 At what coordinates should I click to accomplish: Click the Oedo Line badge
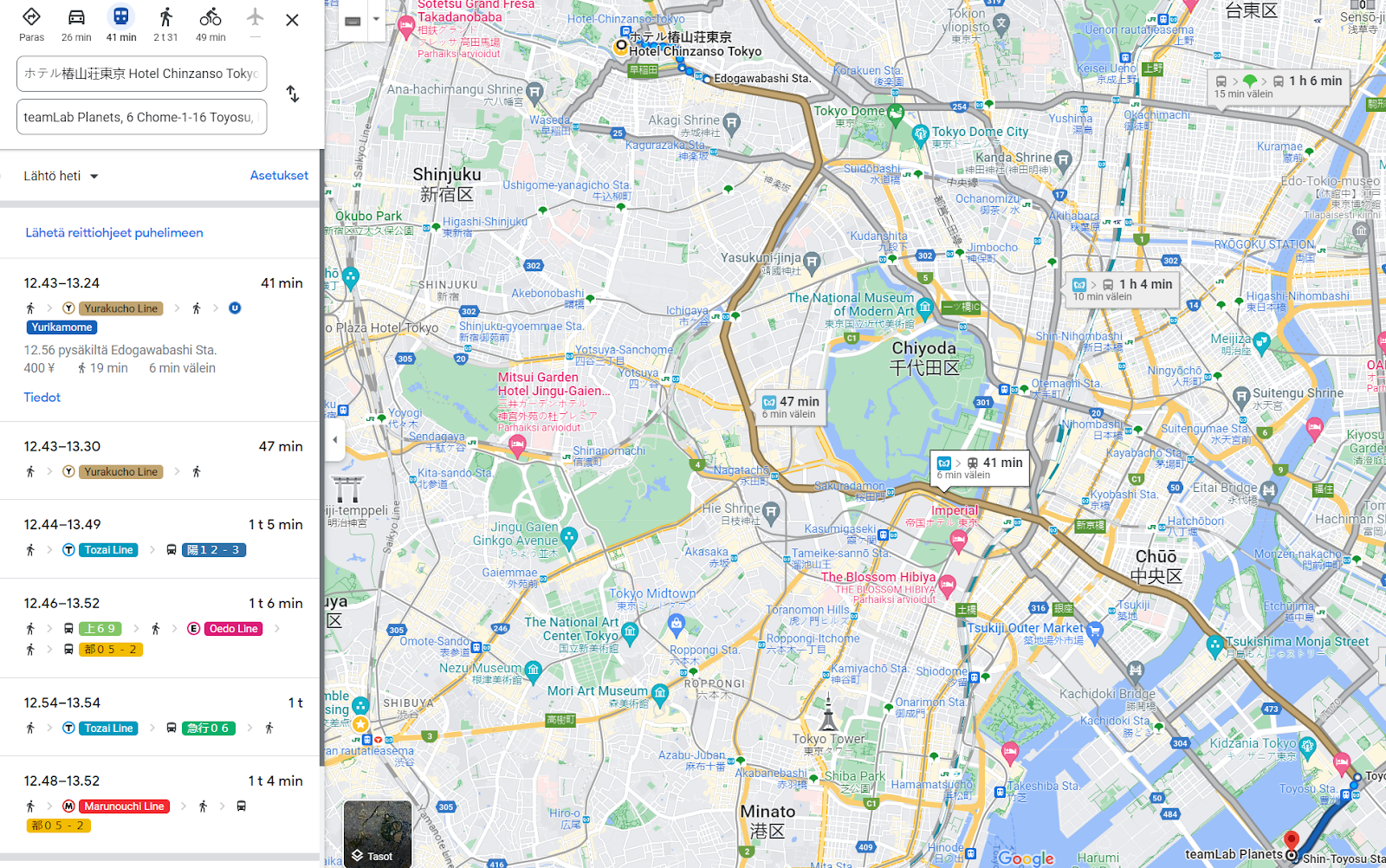click(x=234, y=629)
